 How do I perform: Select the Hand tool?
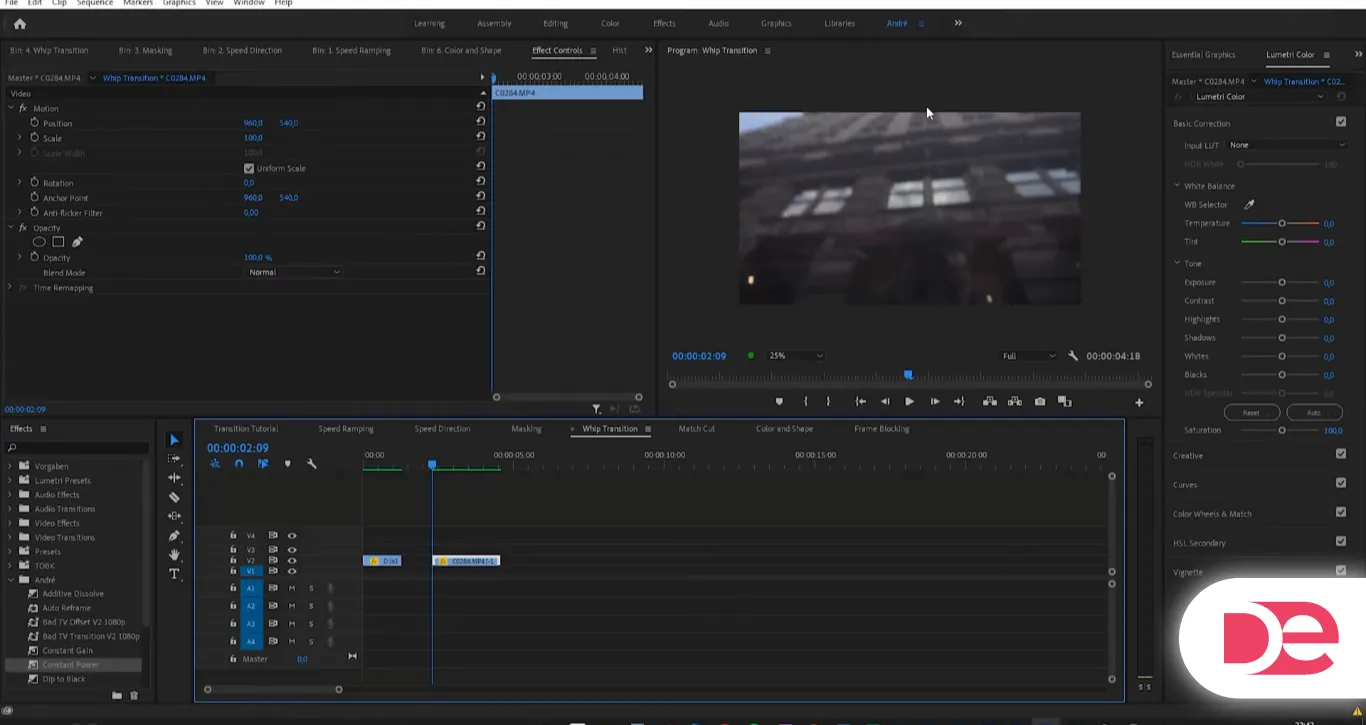pyautogui.click(x=174, y=555)
